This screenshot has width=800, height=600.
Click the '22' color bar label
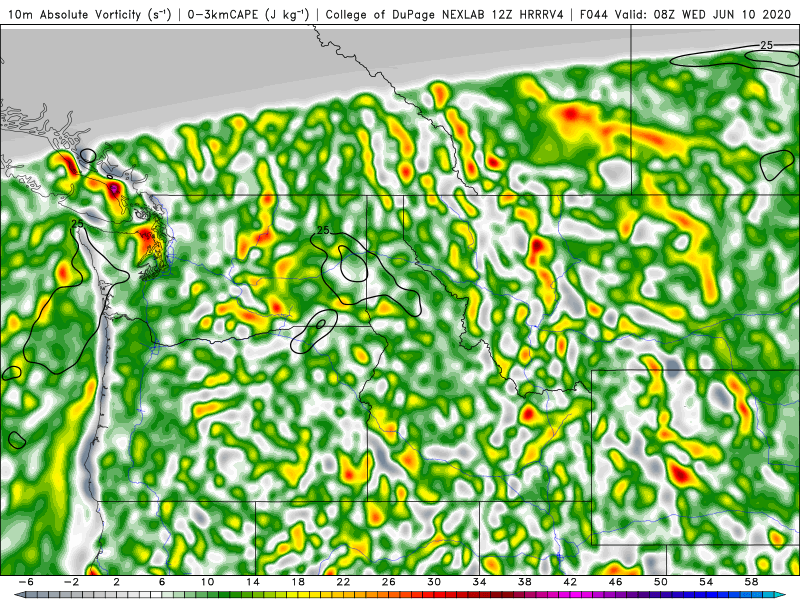[x=343, y=582]
